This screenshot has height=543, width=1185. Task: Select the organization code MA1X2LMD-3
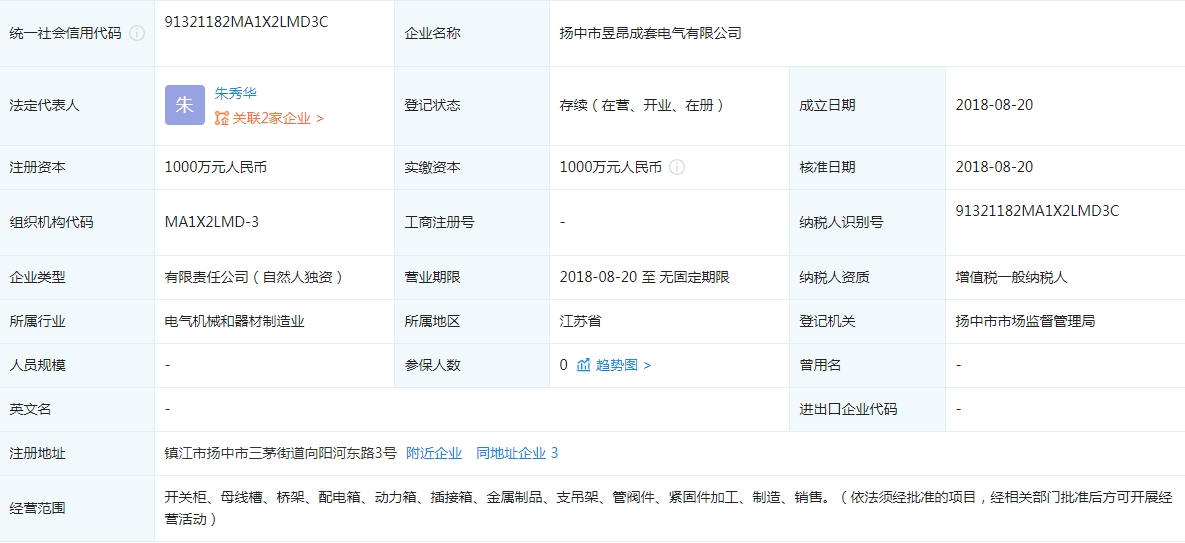(x=212, y=222)
